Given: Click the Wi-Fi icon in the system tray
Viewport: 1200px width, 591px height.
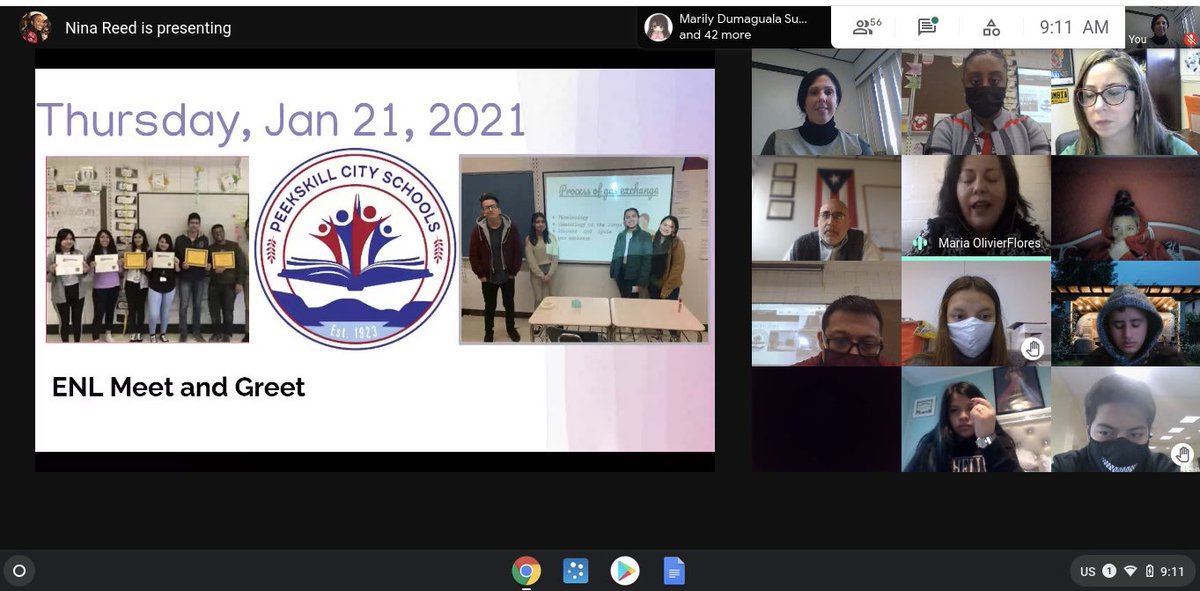Looking at the screenshot, I should [x=1130, y=572].
